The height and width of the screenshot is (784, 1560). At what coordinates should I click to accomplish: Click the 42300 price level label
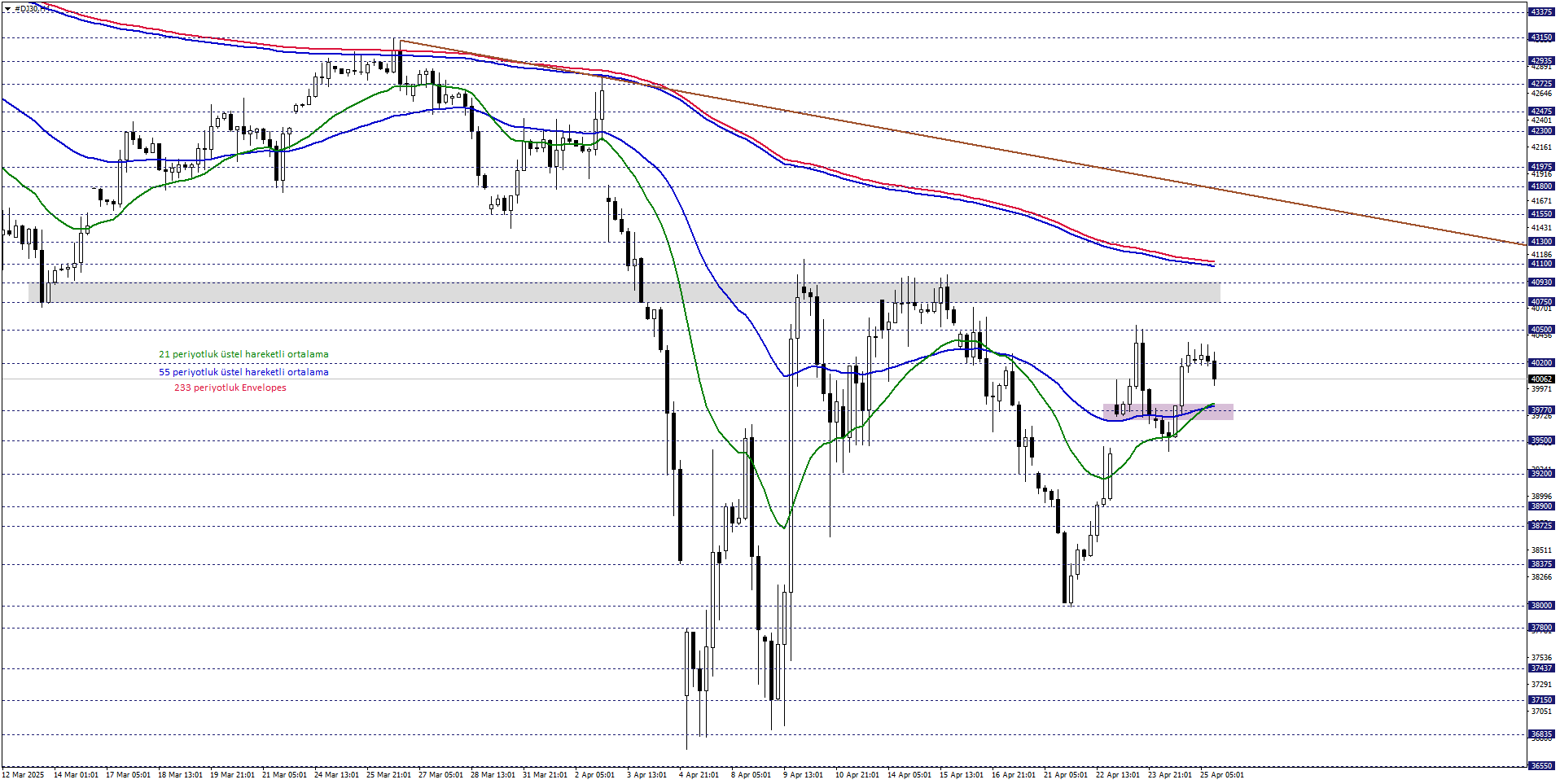point(1542,131)
